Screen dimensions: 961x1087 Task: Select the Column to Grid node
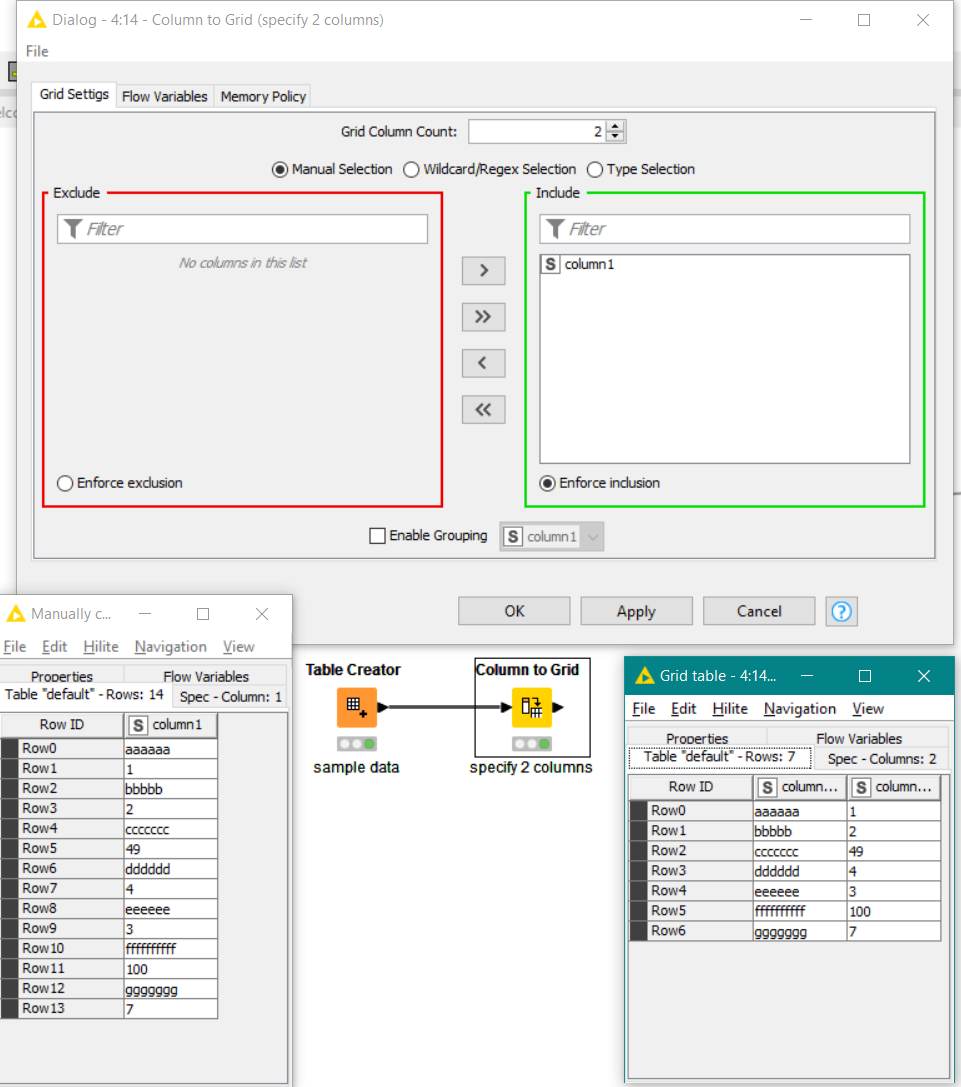[532, 708]
